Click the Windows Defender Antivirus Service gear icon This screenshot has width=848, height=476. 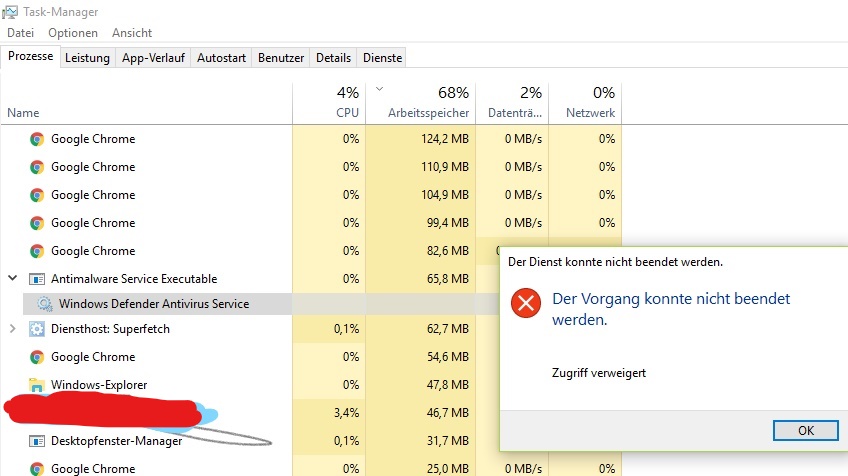tap(44, 304)
